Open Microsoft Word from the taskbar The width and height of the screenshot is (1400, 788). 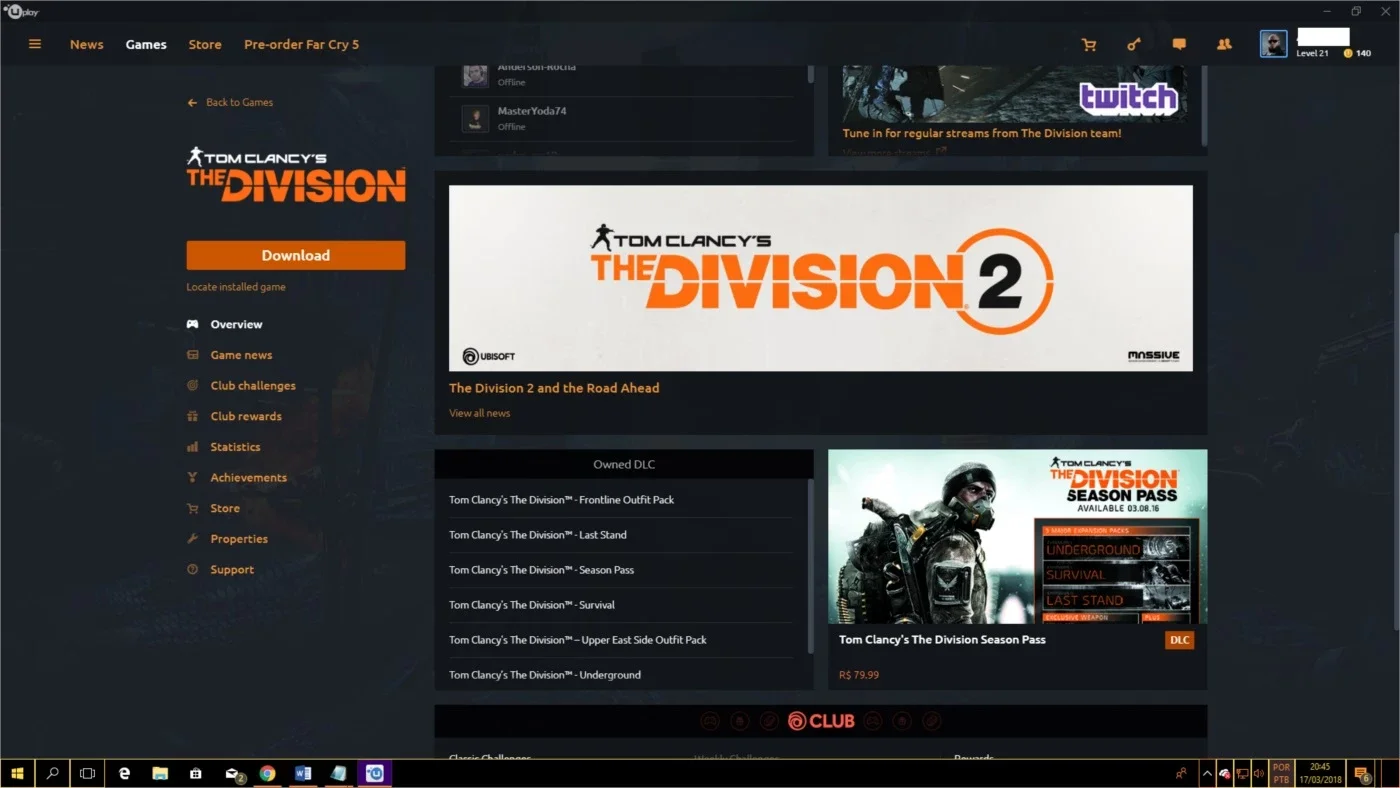click(x=303, y=773)
